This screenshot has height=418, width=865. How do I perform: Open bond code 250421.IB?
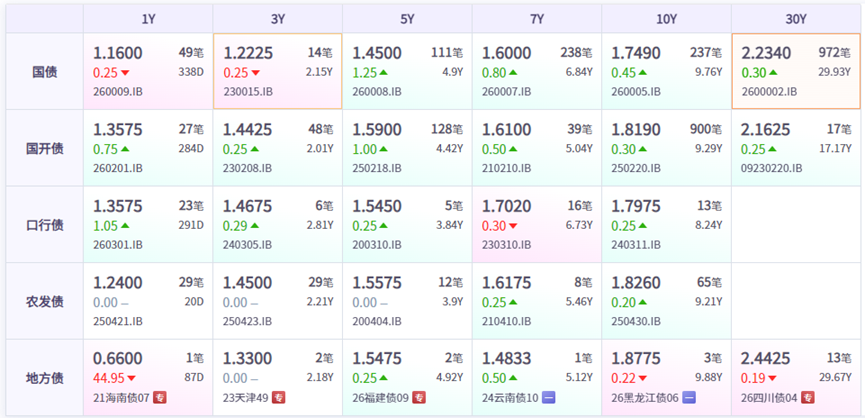click(x=118, y=321)
